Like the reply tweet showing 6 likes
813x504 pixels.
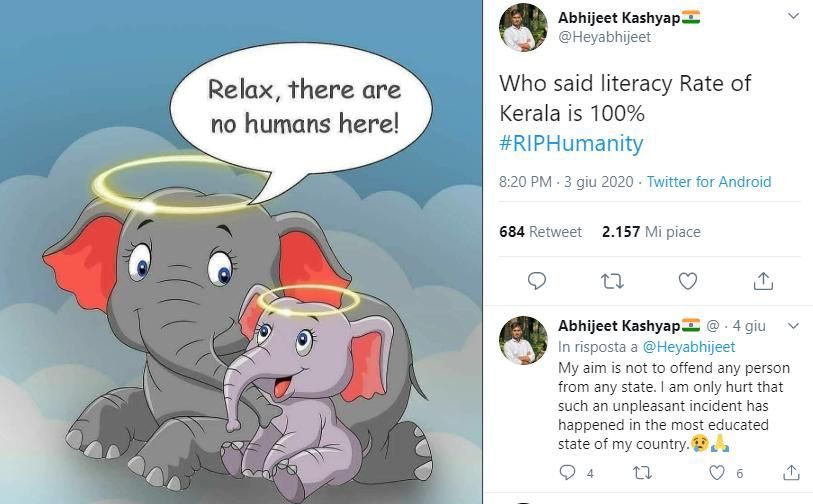coord(716,472)
